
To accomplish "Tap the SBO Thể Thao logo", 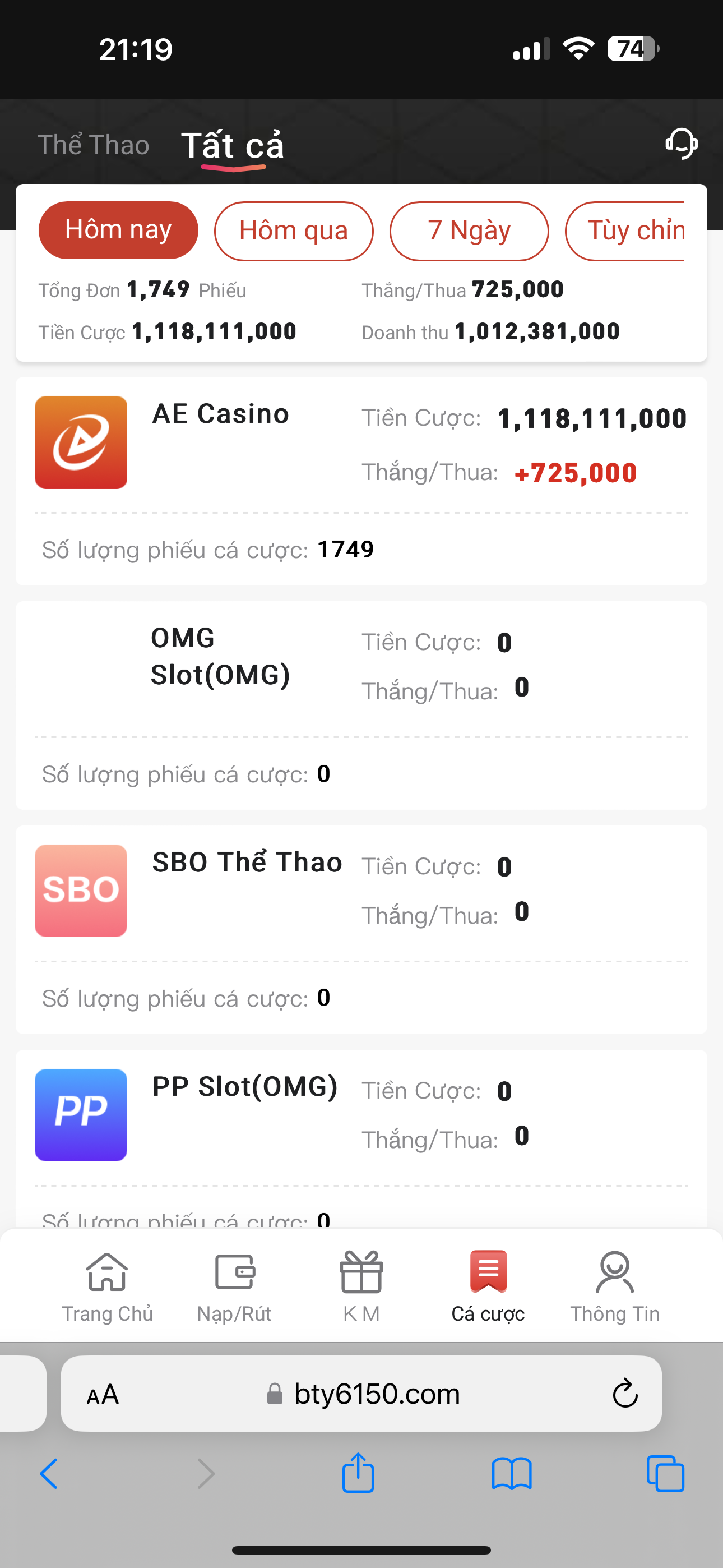I will click(x=81, y=891).
